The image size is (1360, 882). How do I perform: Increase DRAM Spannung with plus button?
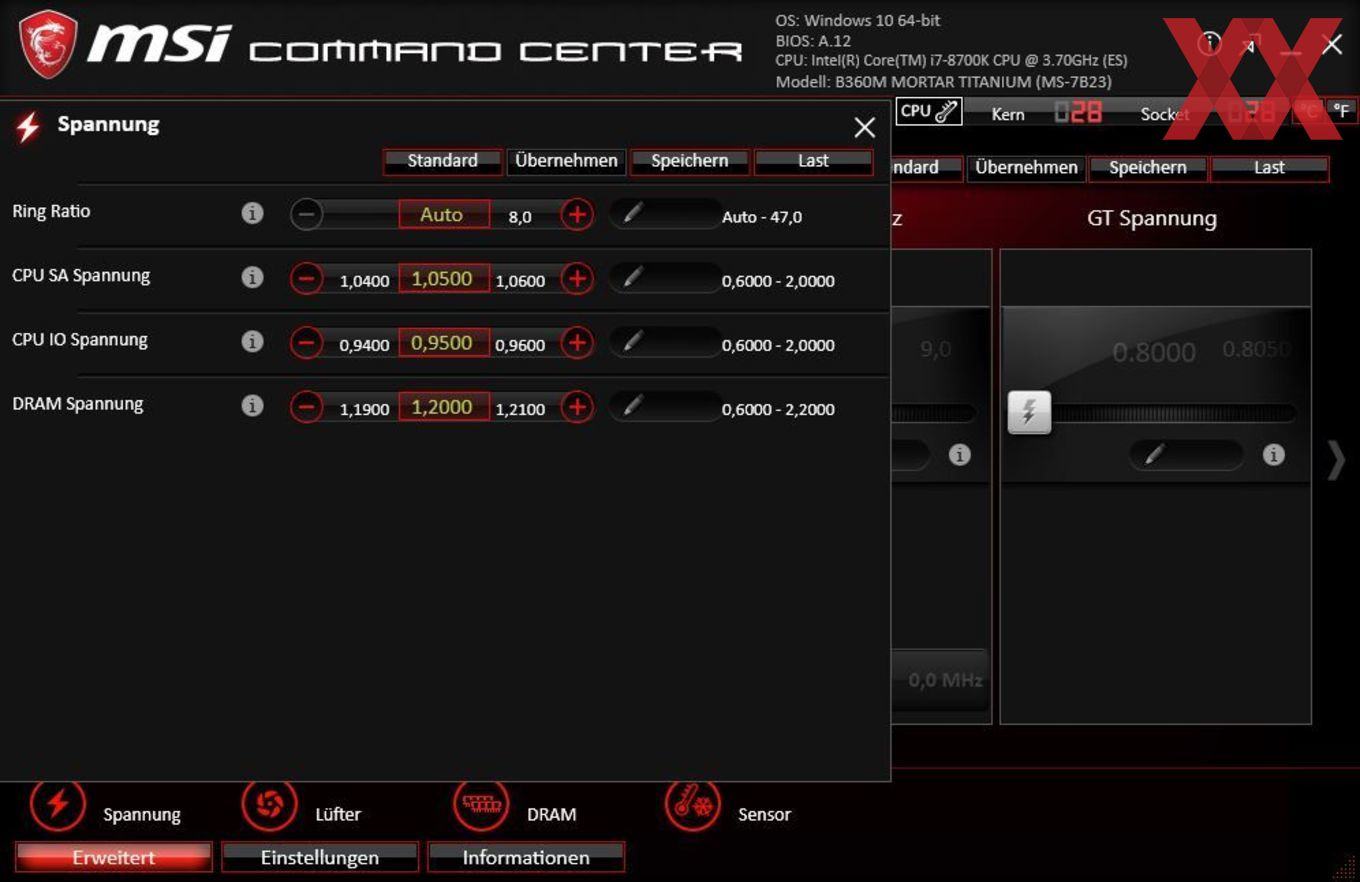click(577, 407)
